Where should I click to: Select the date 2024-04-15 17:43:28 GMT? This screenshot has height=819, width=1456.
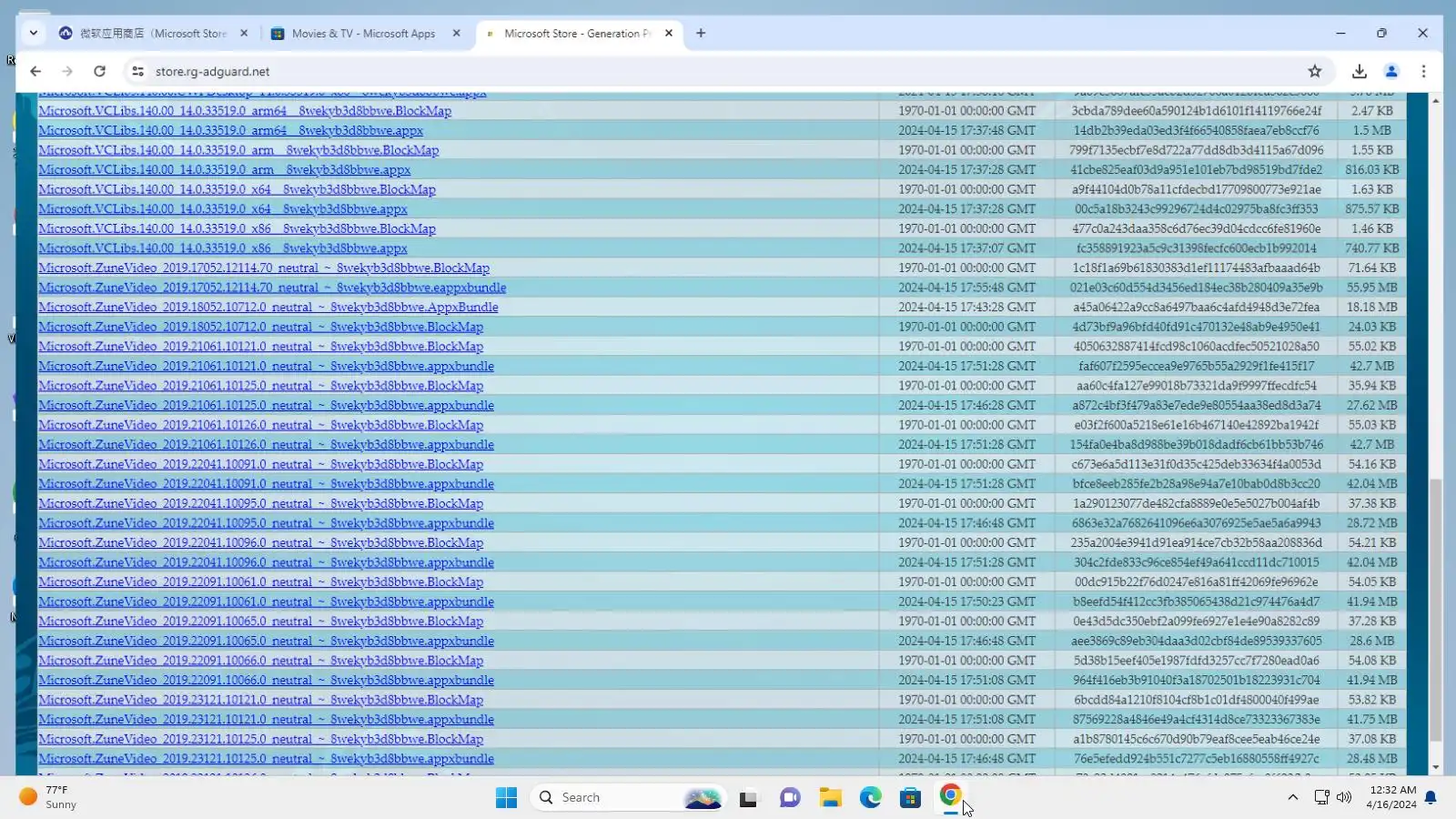click(x=966, y=308)
